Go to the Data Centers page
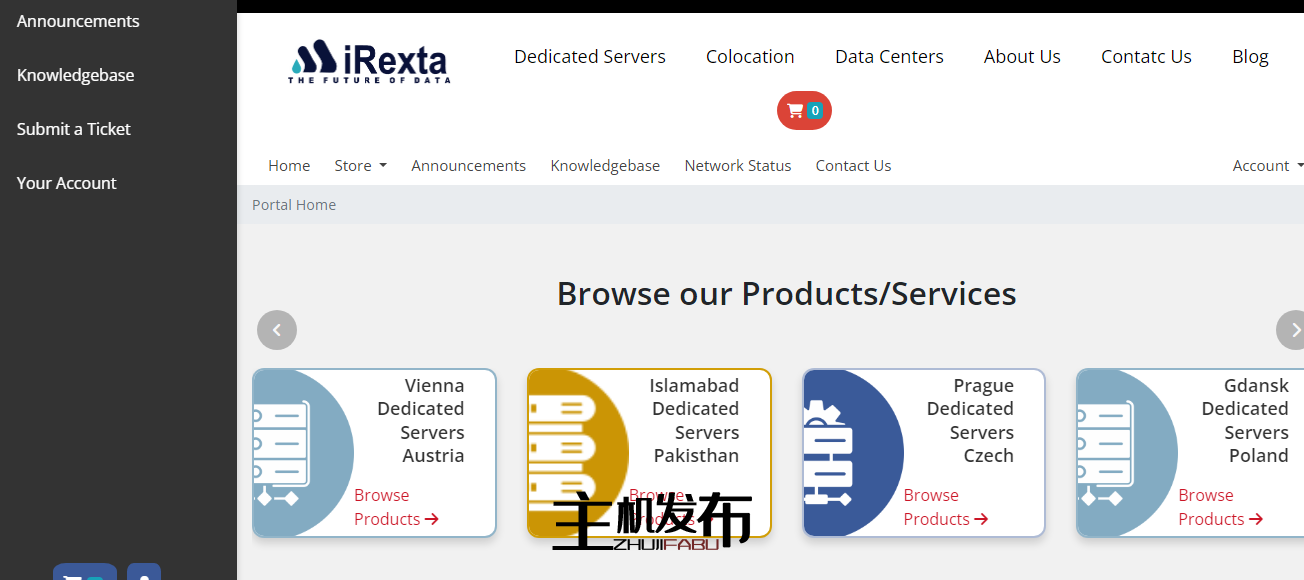The width and height of the screenshot is (1304, 580). pyautogui.click(x=889, y=57)
